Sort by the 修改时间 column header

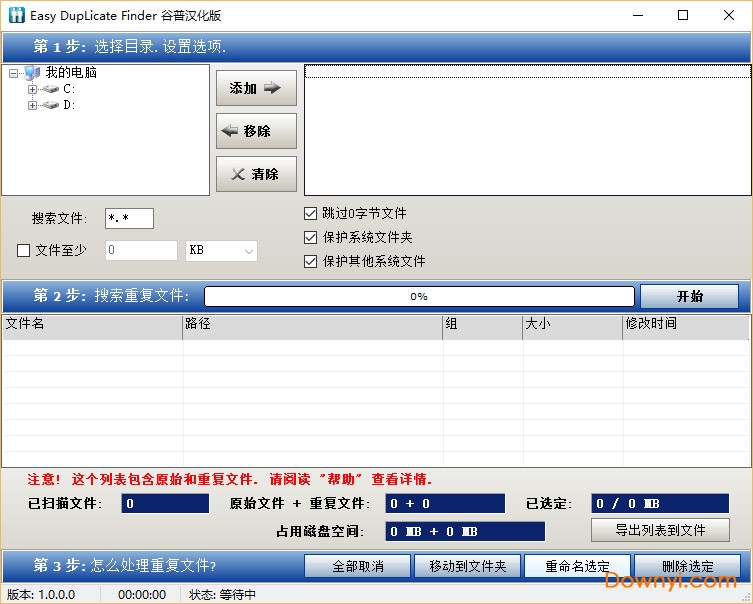pos(685,324)
